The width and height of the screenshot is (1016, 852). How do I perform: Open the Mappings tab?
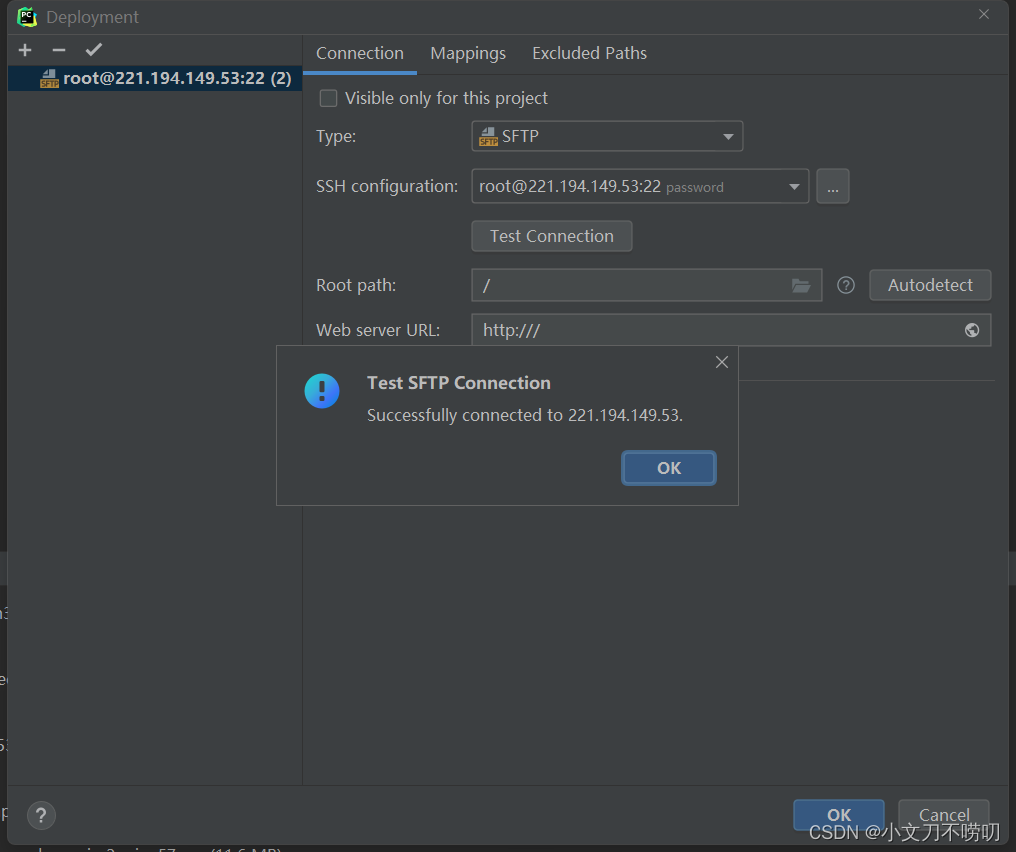pos(468,53)
